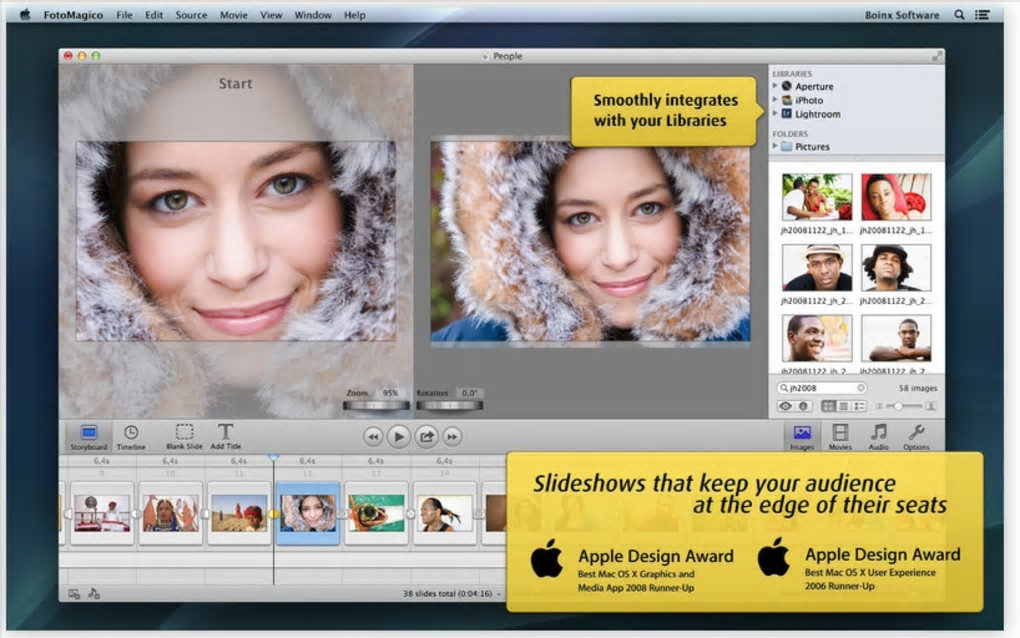Expand the iPhoto library
The image size is (1020, 638).
[x=775, y=100]
